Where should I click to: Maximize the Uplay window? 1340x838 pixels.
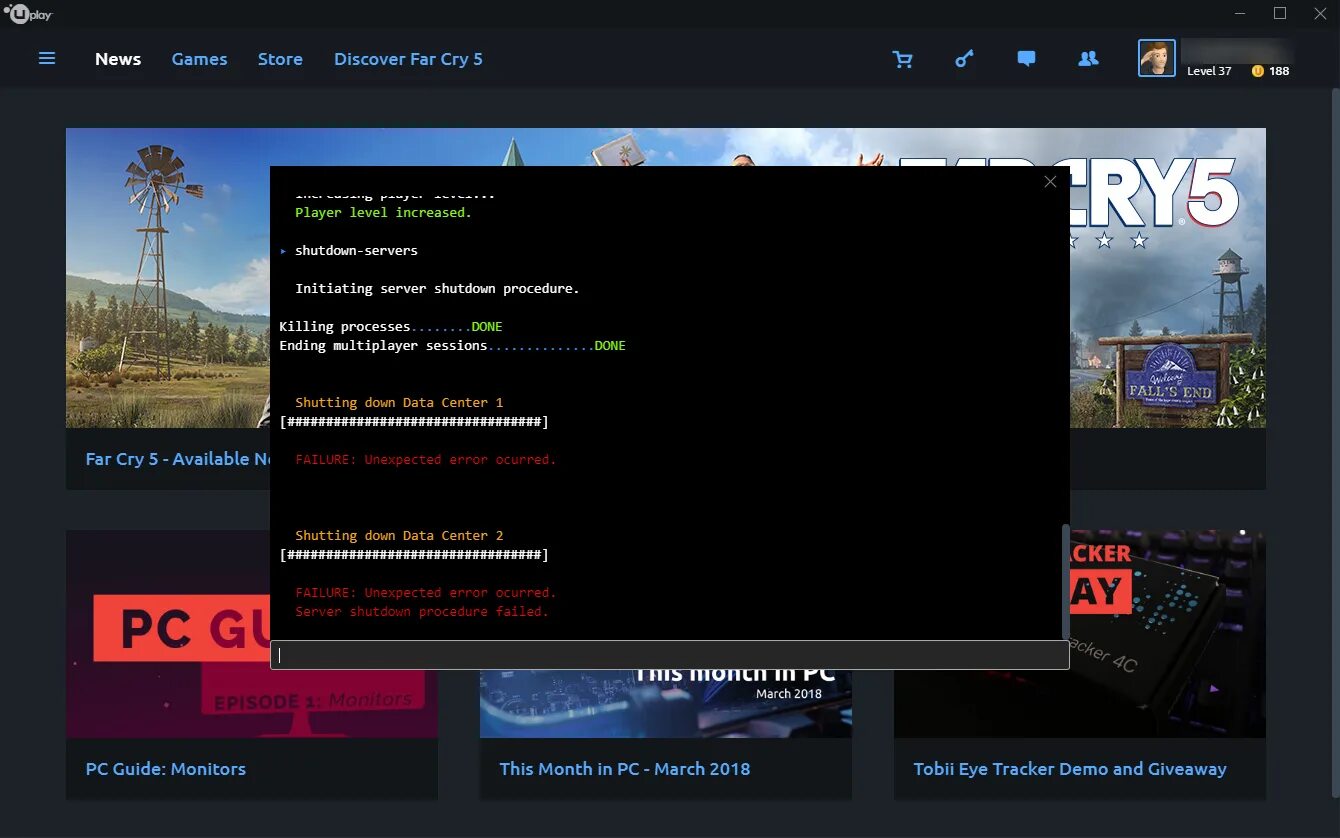(x=1280, y=14)
